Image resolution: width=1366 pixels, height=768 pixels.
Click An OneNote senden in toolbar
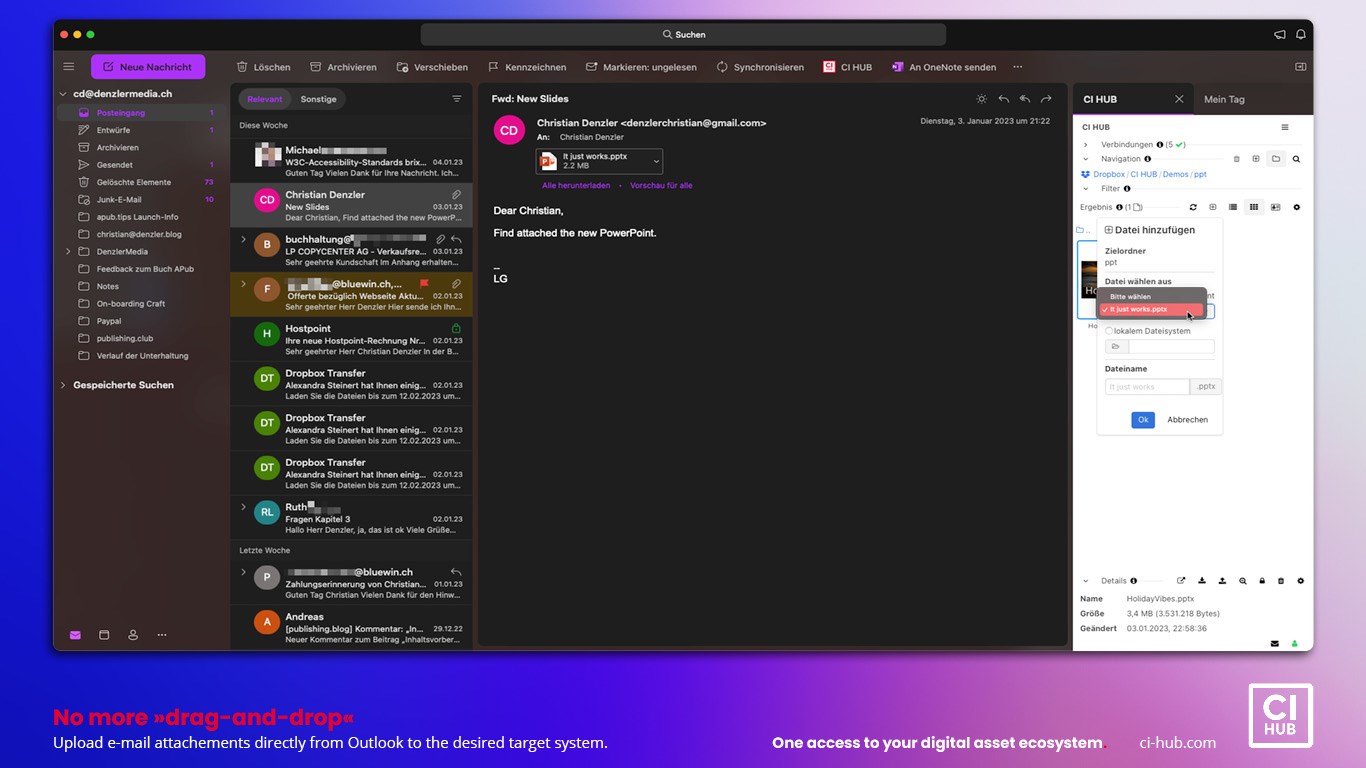point(944,67)
